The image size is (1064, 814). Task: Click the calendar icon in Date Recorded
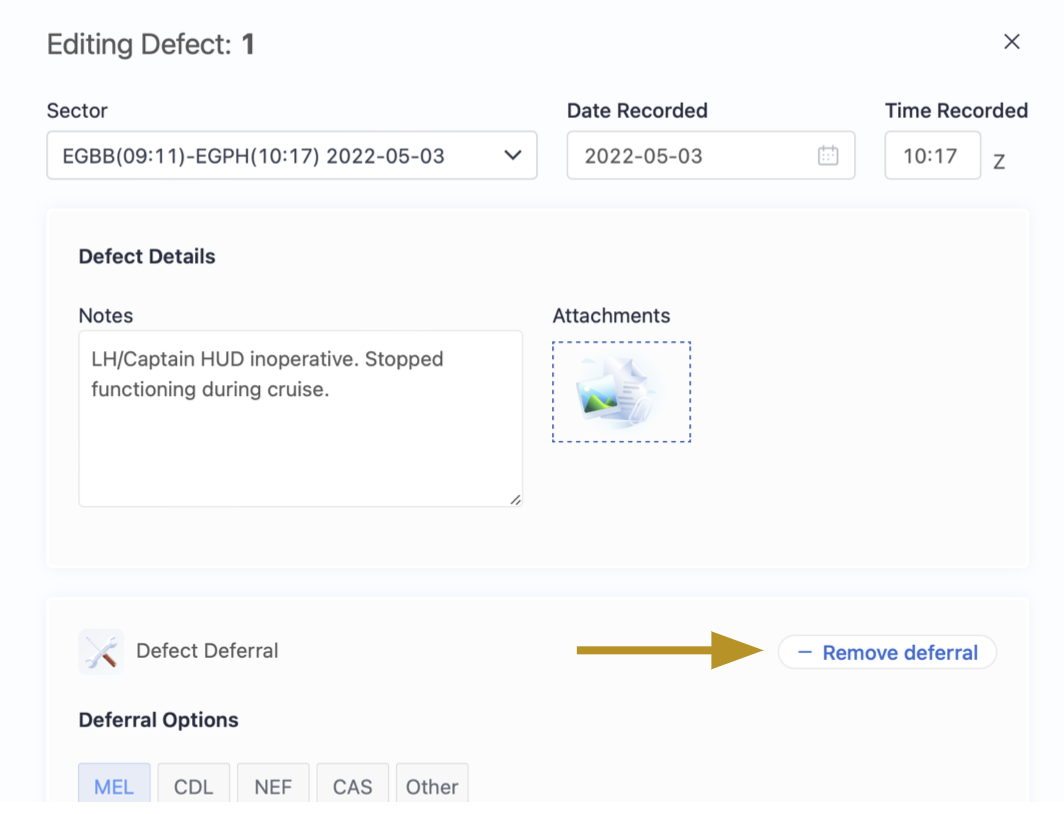coord(827,156)
